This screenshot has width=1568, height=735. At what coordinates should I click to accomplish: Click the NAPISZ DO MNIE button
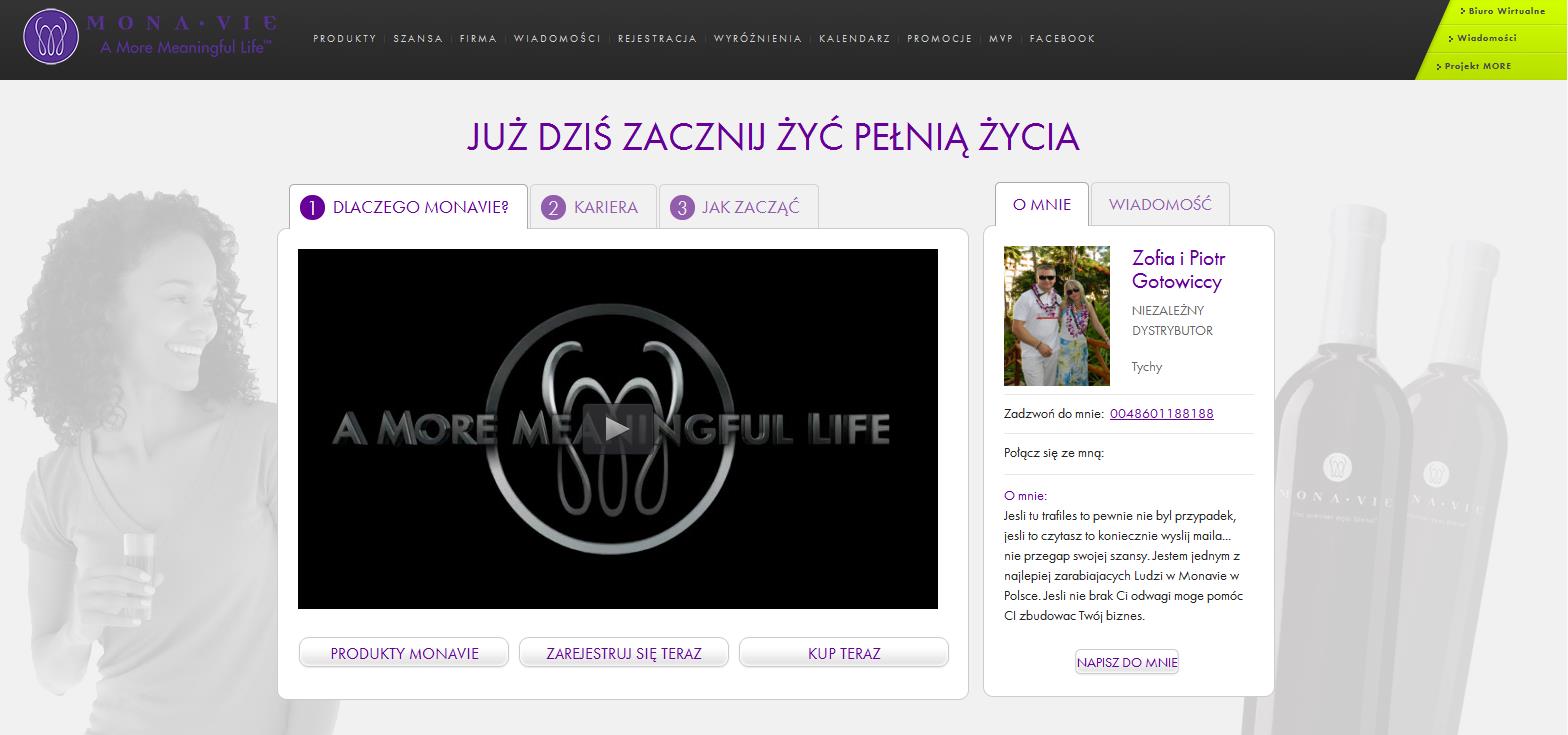[1127, 662]
